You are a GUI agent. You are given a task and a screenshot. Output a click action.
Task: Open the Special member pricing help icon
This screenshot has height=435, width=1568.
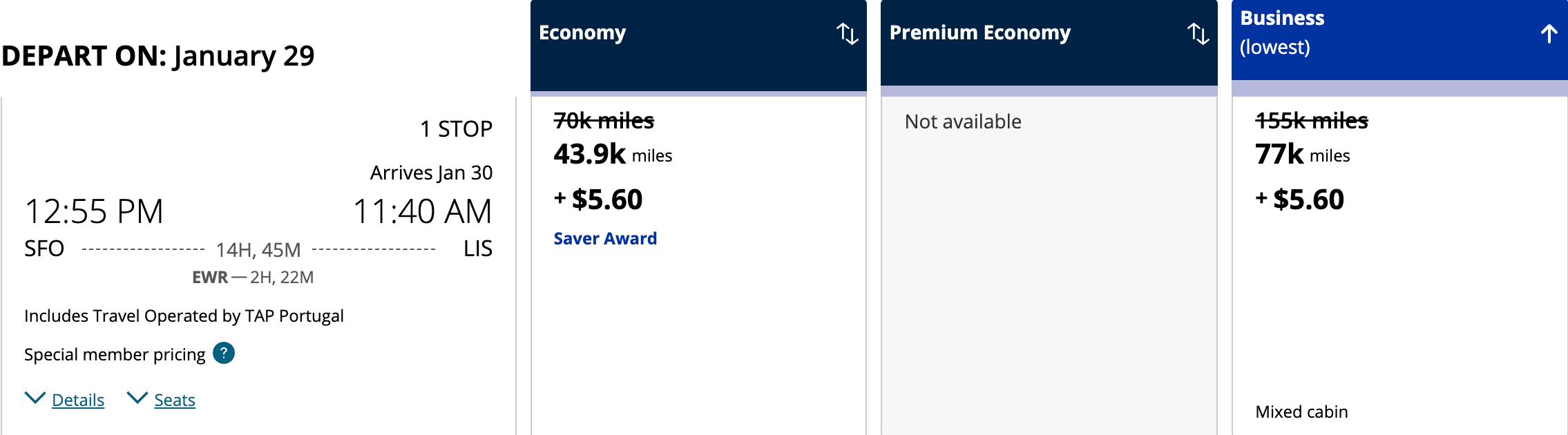tap(223, 354)
